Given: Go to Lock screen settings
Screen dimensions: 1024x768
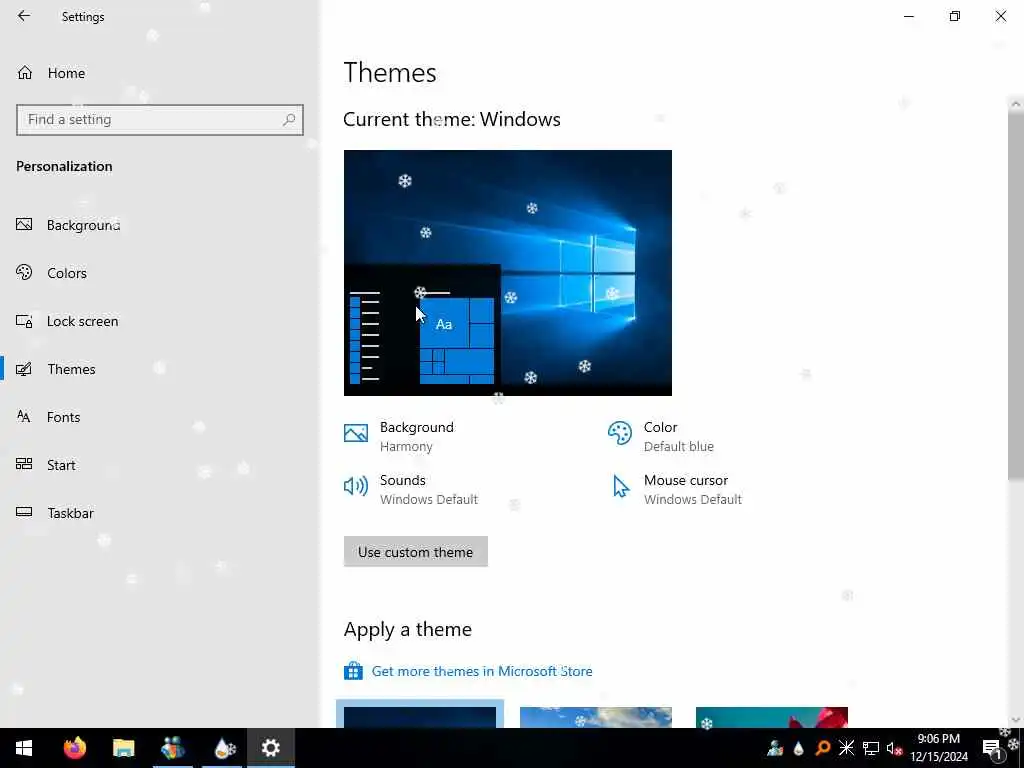Looking at the screenshot, I should pos(82,321).
